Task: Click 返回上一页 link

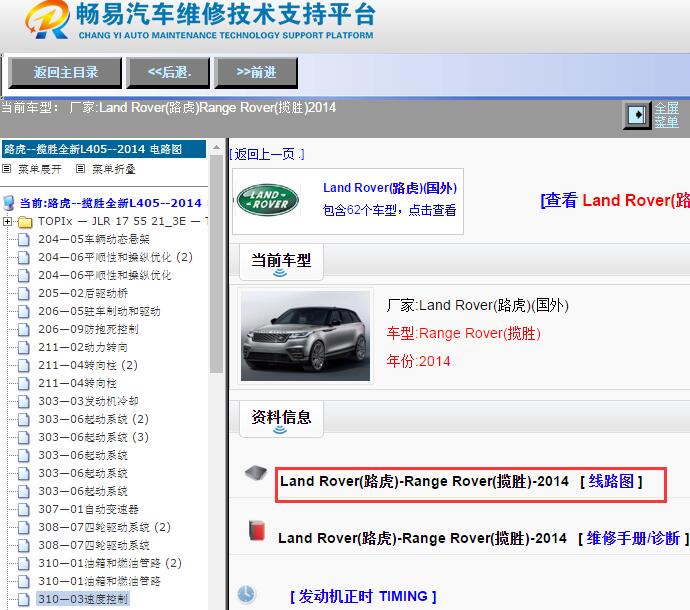Action: (x=267, y=154)
